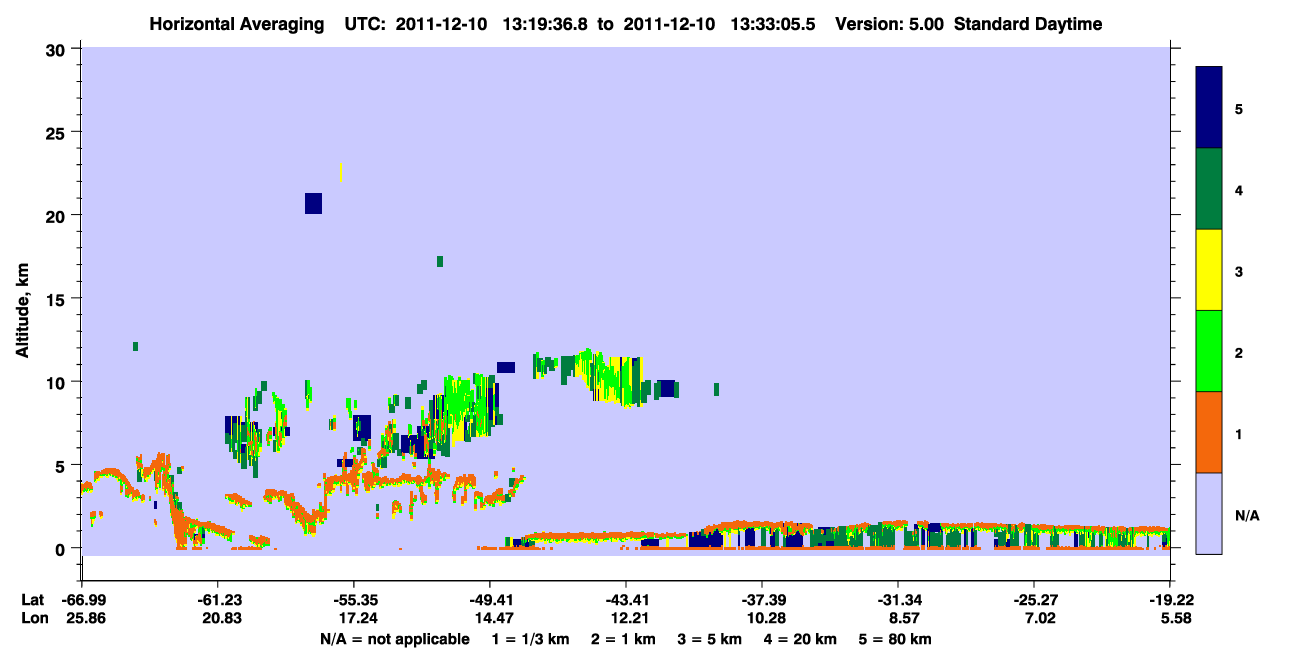Click the legend text '2 = 1 km'
Viewport: 1300px width, 667px height.
[x=622, y=639]
